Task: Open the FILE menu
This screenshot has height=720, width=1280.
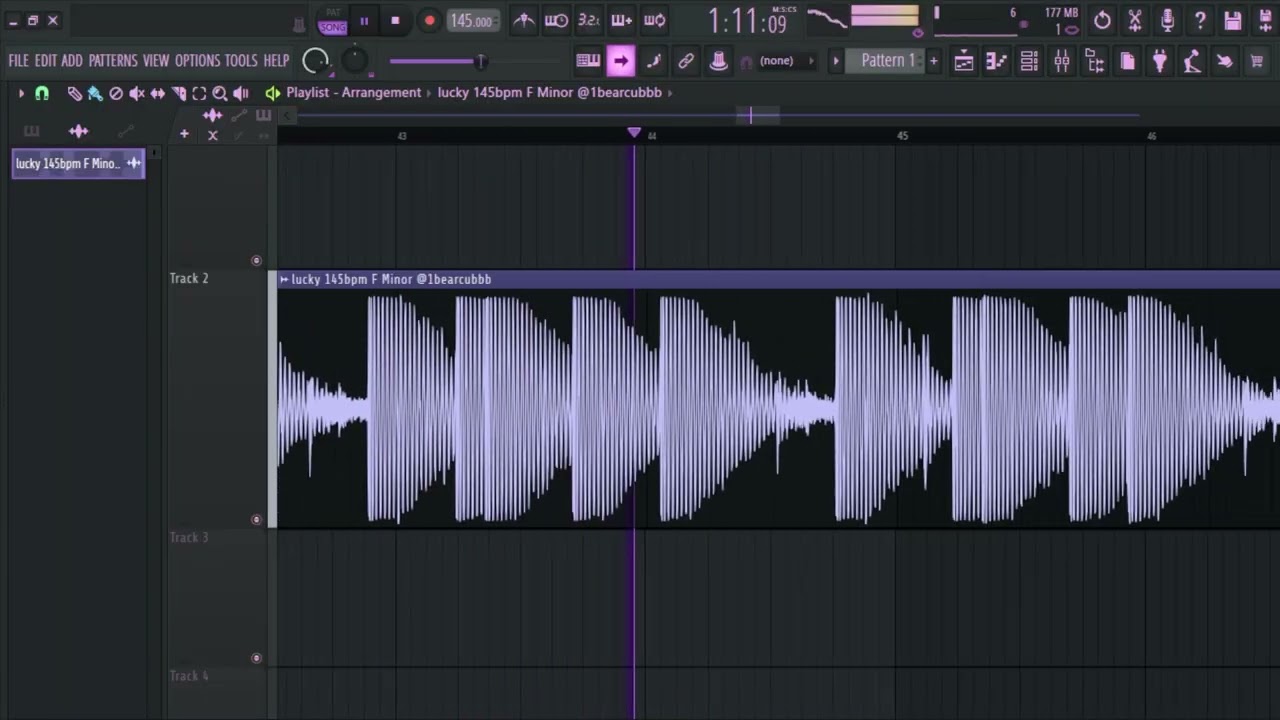Action: click(19, 61)
